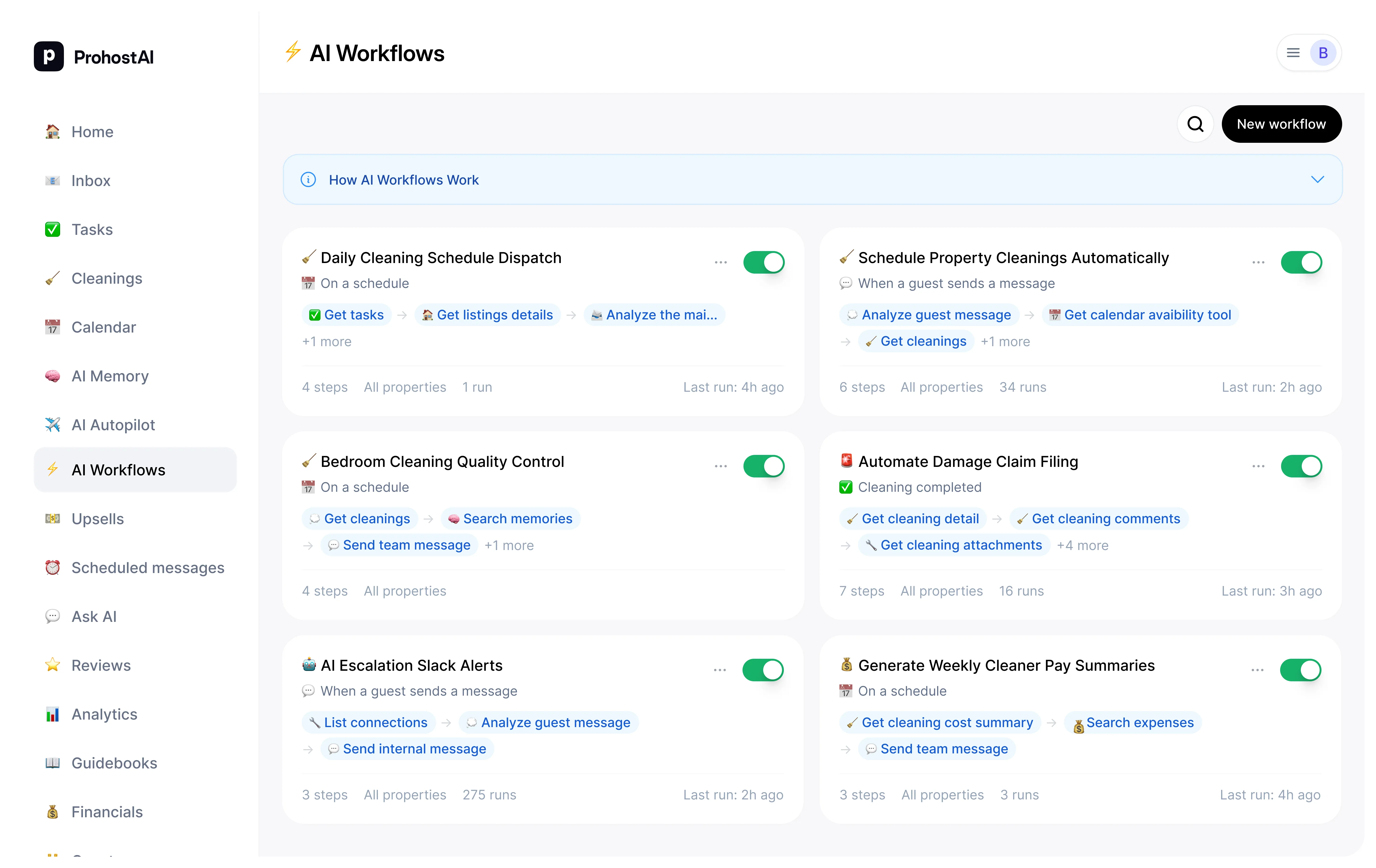Viewport: 1376px width, 868px height.
Task: Open the AI Memory brain icon
Action: 53,376
